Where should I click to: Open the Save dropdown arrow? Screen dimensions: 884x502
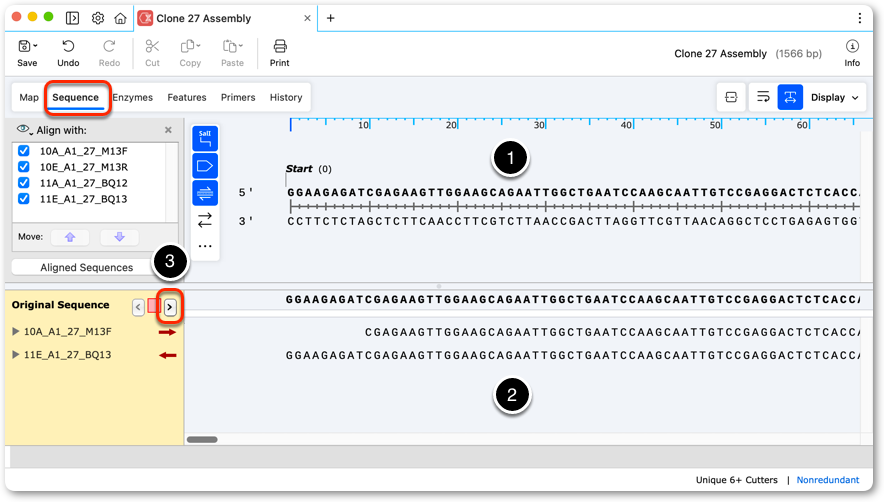[36, 46]
